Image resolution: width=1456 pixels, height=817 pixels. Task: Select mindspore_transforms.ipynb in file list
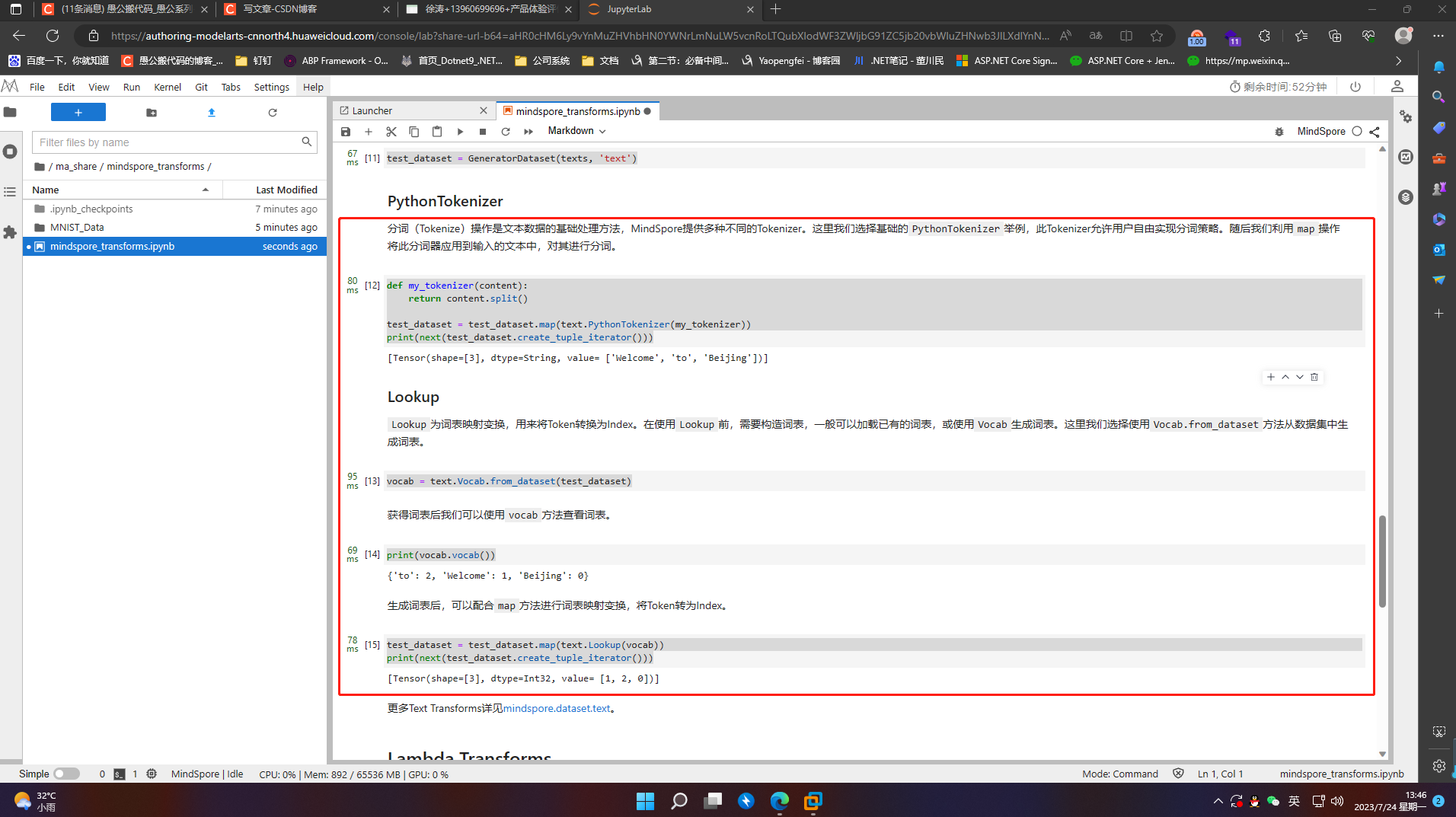click(175, 246)
